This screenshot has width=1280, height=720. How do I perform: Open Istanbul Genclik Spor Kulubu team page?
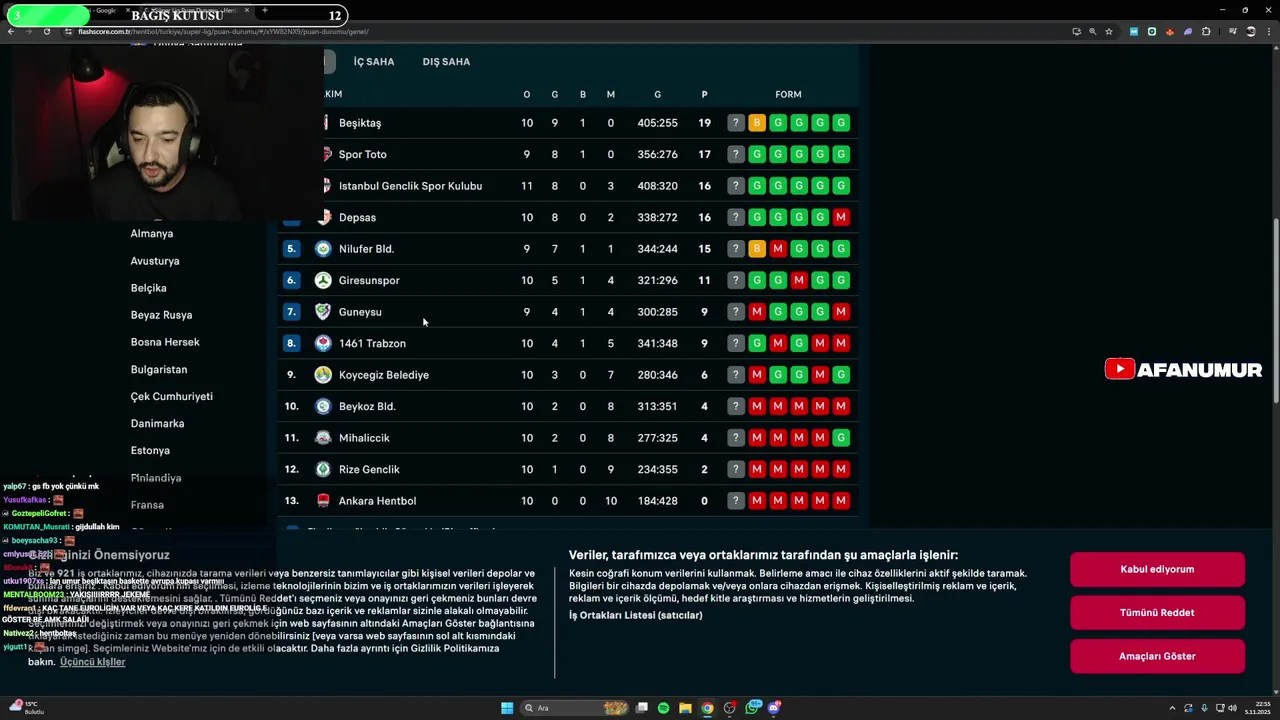tap(410, 186)
